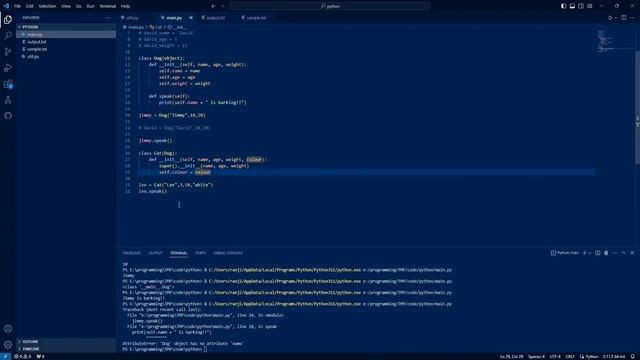Toggle Panel layout icon

[572, 6]
